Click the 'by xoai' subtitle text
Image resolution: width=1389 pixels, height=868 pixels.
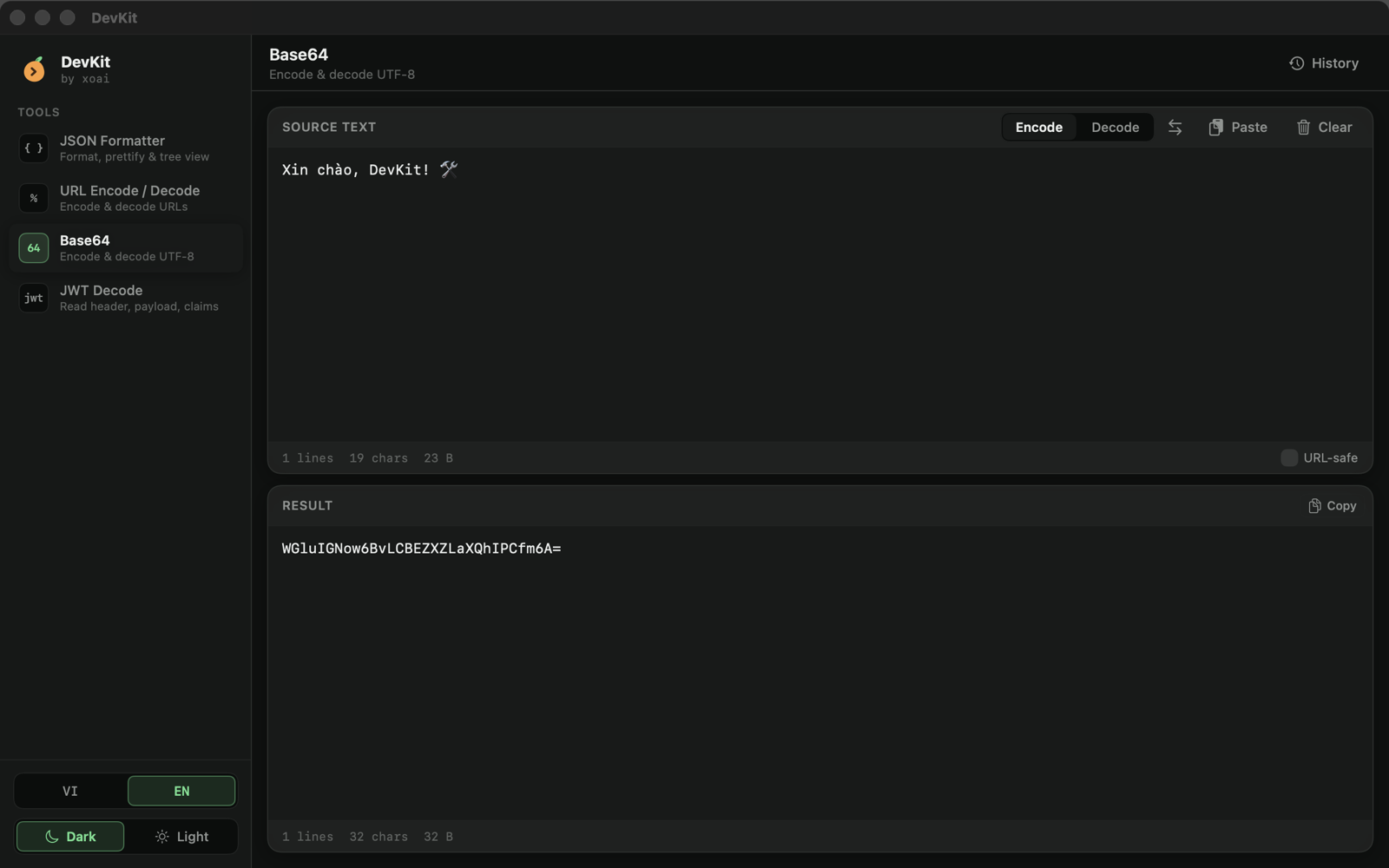pyautogui.click(x=85, y=79)
